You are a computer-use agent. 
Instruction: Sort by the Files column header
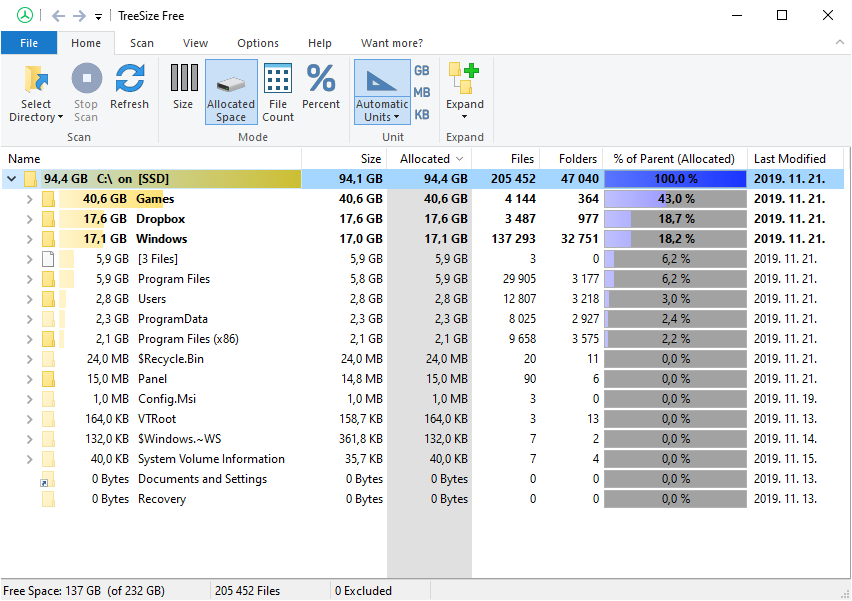pyautogui.click(x=506, y=159)
